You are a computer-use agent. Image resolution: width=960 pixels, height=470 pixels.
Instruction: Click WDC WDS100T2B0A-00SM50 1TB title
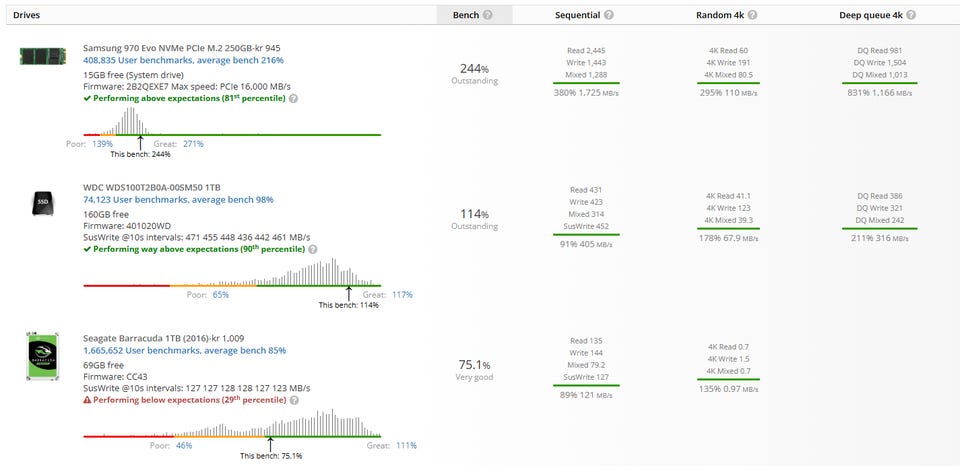point(153,187)
